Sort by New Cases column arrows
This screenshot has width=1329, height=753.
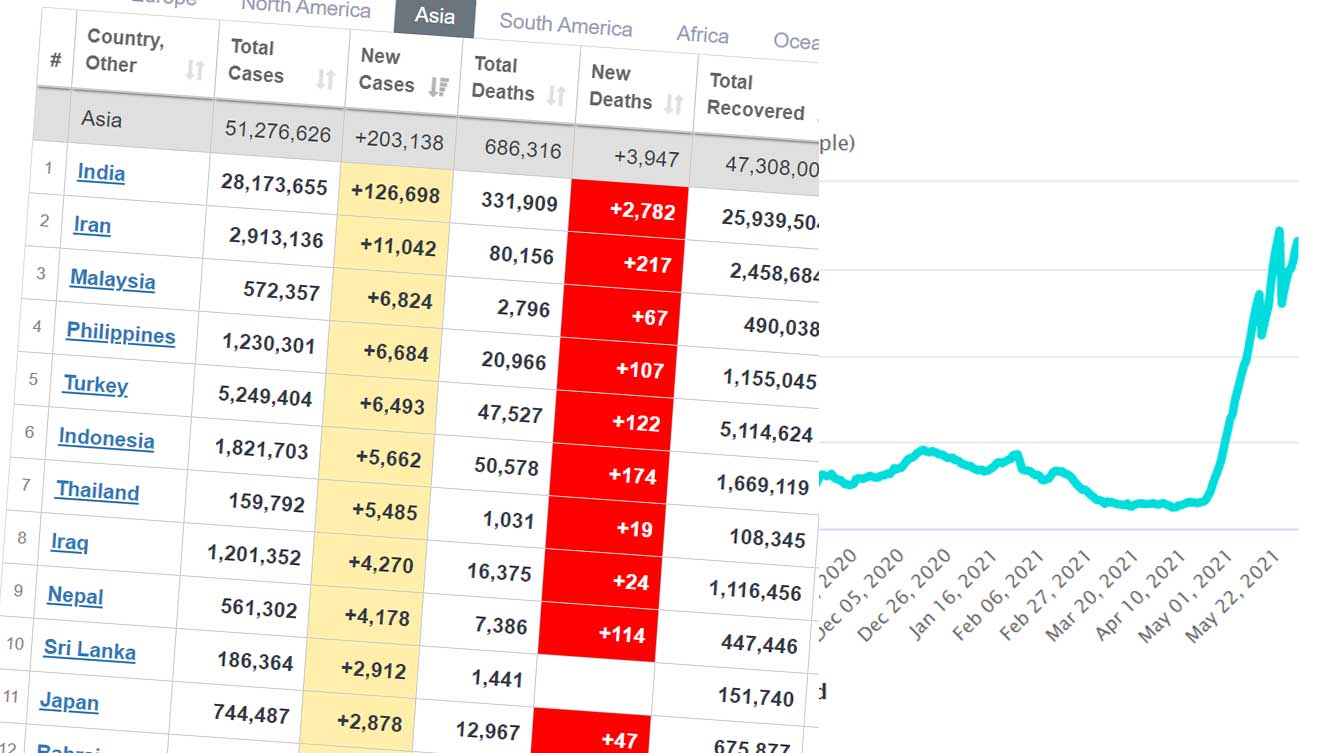[x=437, y=87]
